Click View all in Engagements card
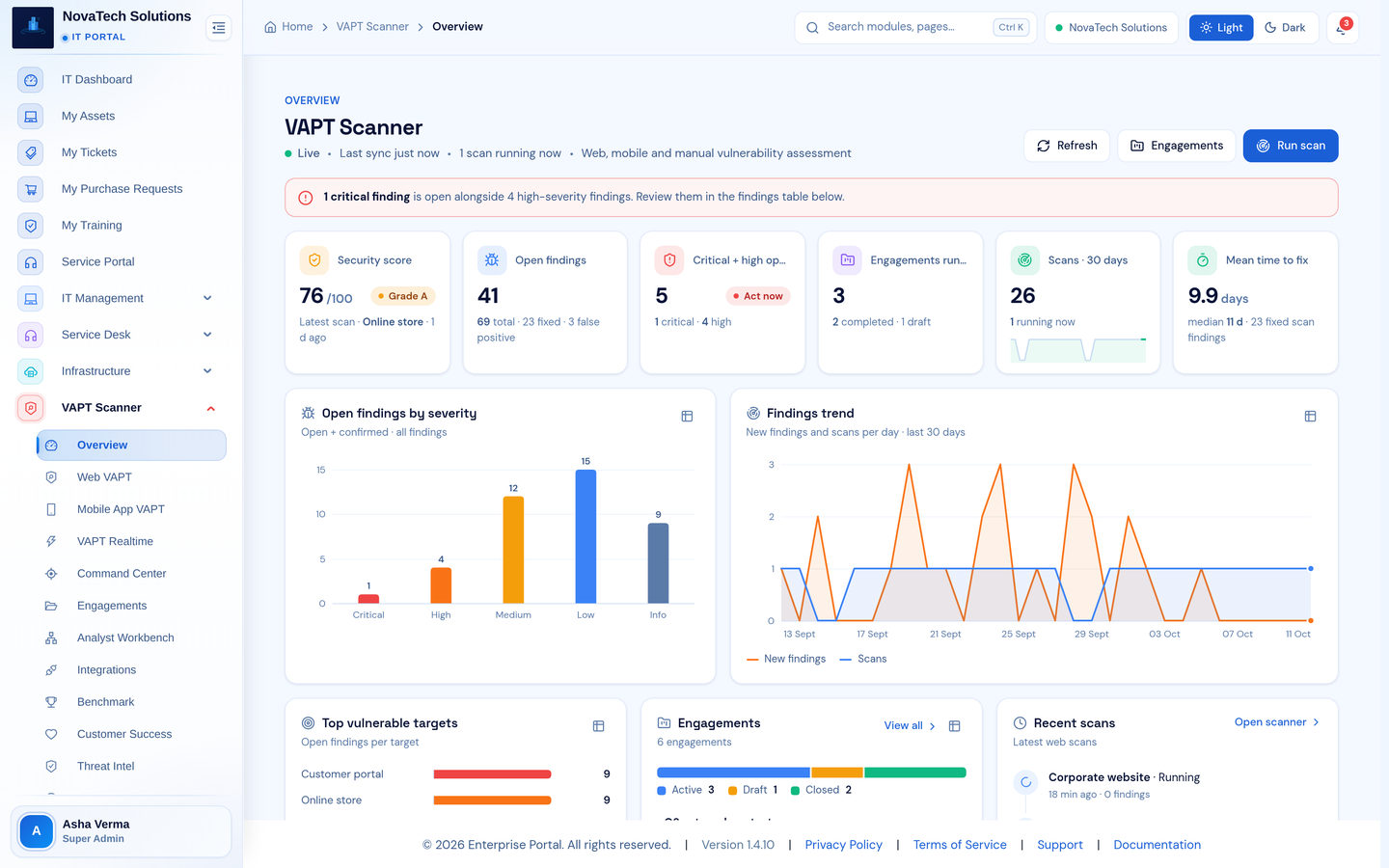The image size is (1389, 868). (x=910, y=726)
